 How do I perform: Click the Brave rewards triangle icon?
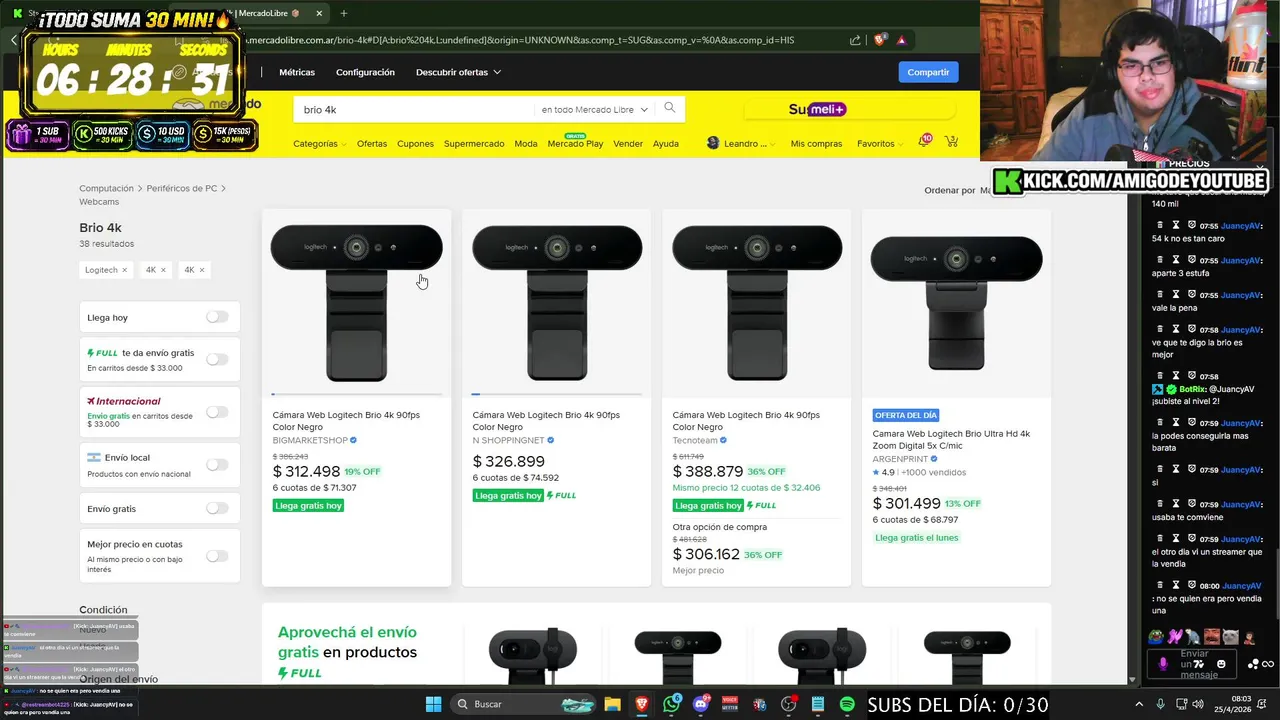[x=901, y=40]
